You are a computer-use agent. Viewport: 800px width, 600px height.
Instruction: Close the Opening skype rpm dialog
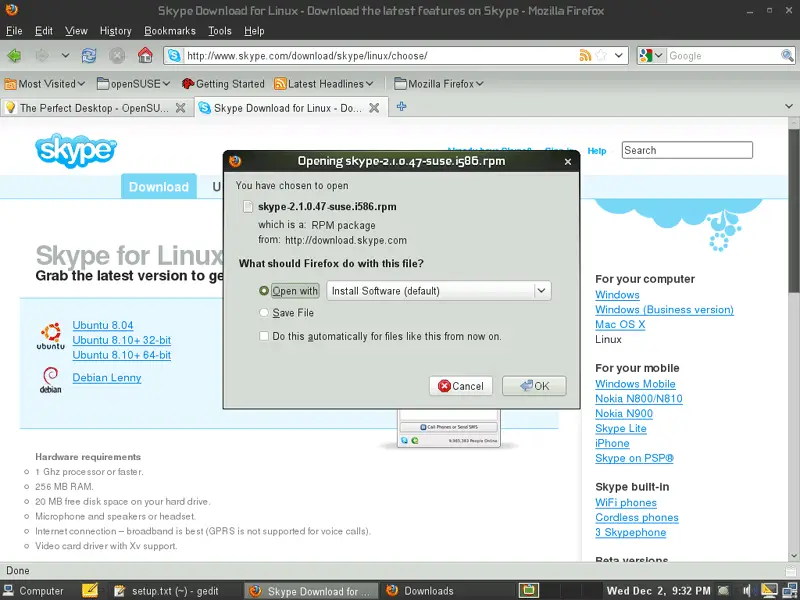[568, 162]
